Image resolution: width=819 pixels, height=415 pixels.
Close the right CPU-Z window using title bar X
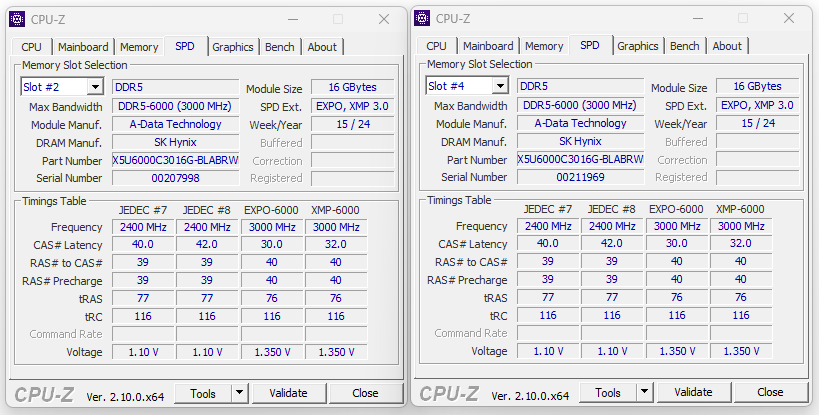click(789, 18)
